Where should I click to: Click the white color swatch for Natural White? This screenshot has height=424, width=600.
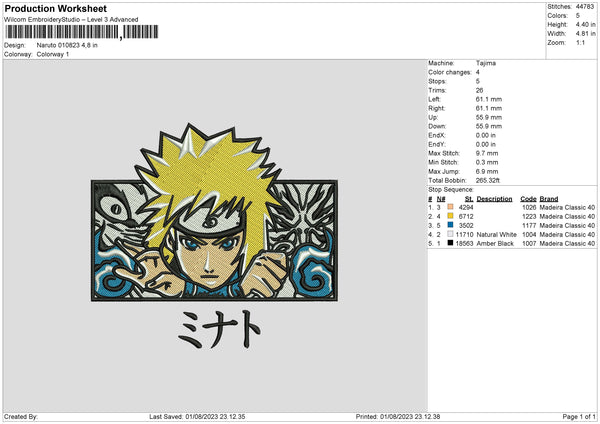tap(450, 234)
